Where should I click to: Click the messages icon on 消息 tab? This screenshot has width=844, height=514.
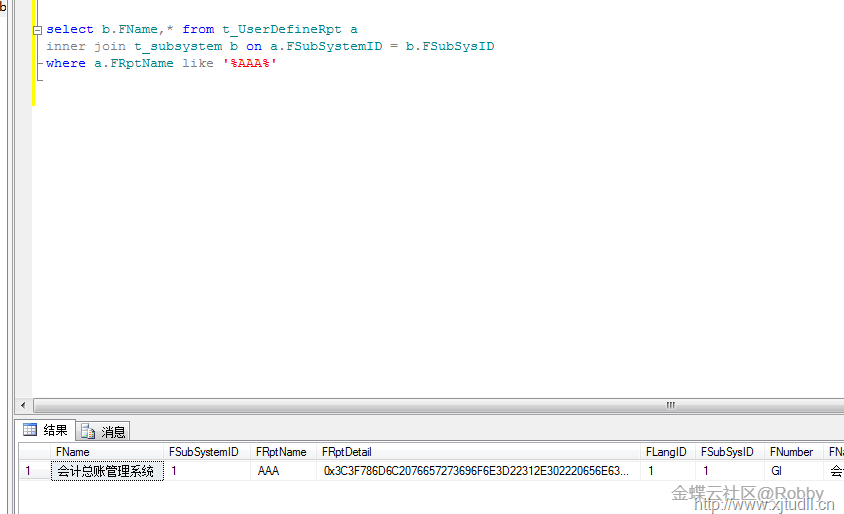click(x=89, y=432)
